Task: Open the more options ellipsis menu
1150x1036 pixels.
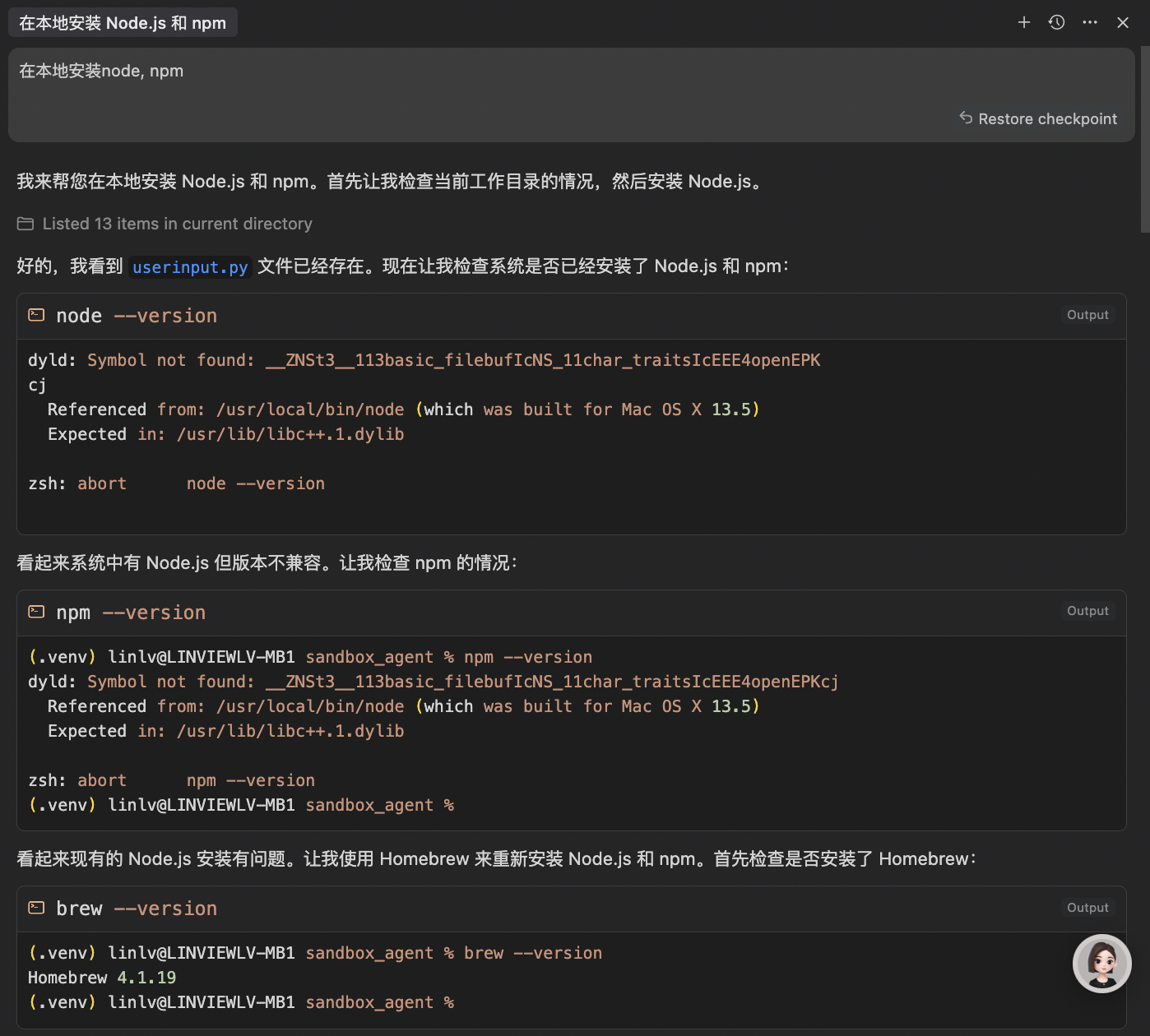Action: tap(1090, 22)
